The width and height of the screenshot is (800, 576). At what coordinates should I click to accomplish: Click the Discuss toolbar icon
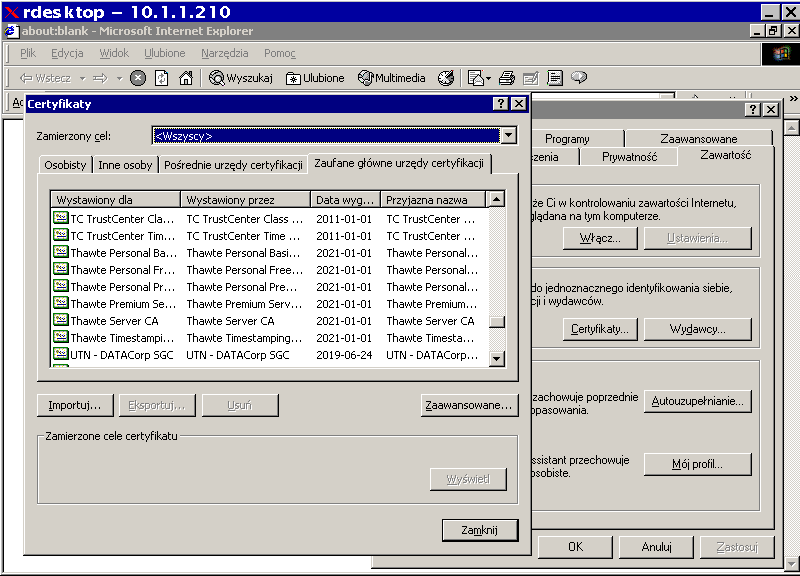pyautogui.click(x=555, y=78)
